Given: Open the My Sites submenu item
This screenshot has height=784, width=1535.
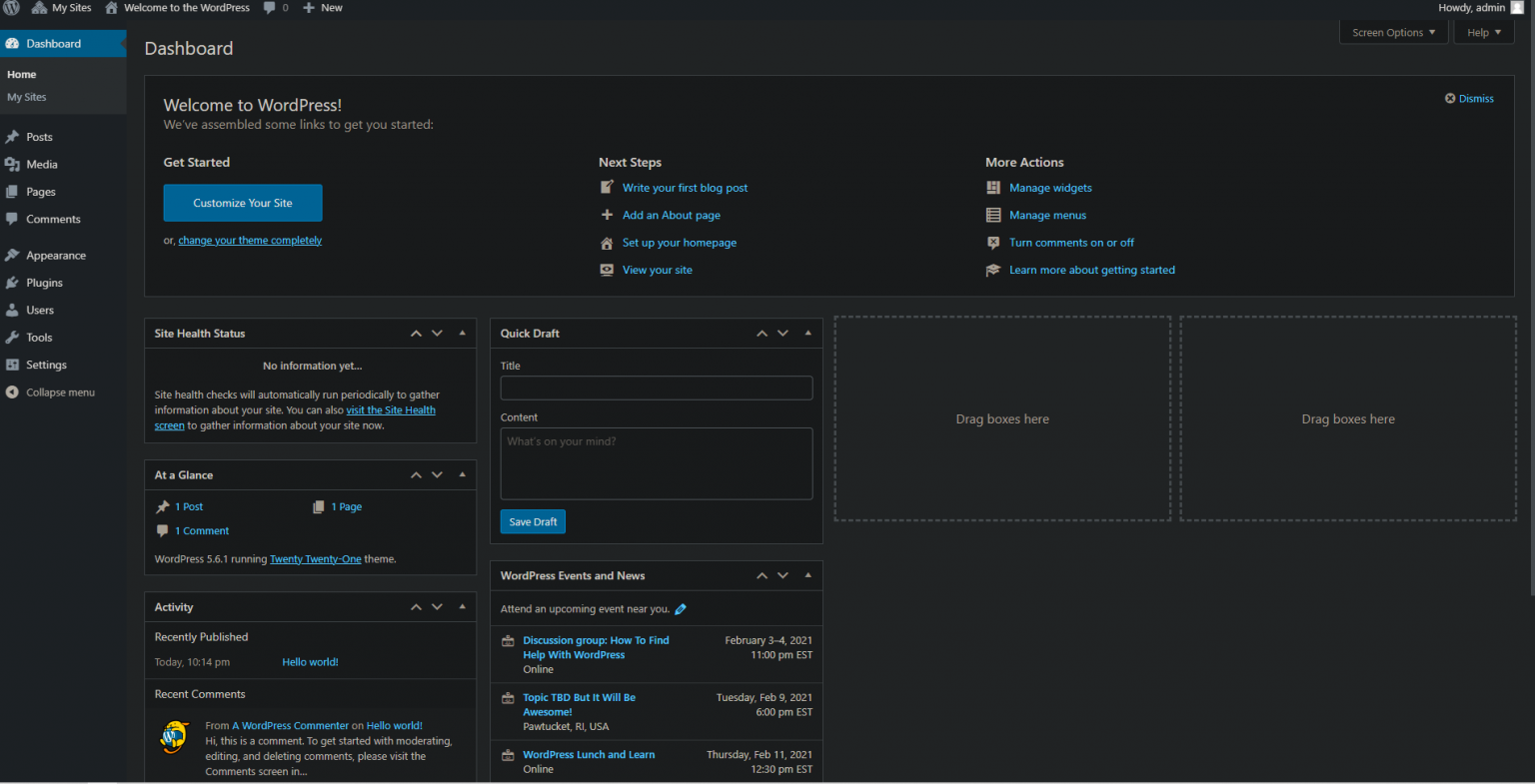Looking at the screenshot, I should click(x=27, y=97).
